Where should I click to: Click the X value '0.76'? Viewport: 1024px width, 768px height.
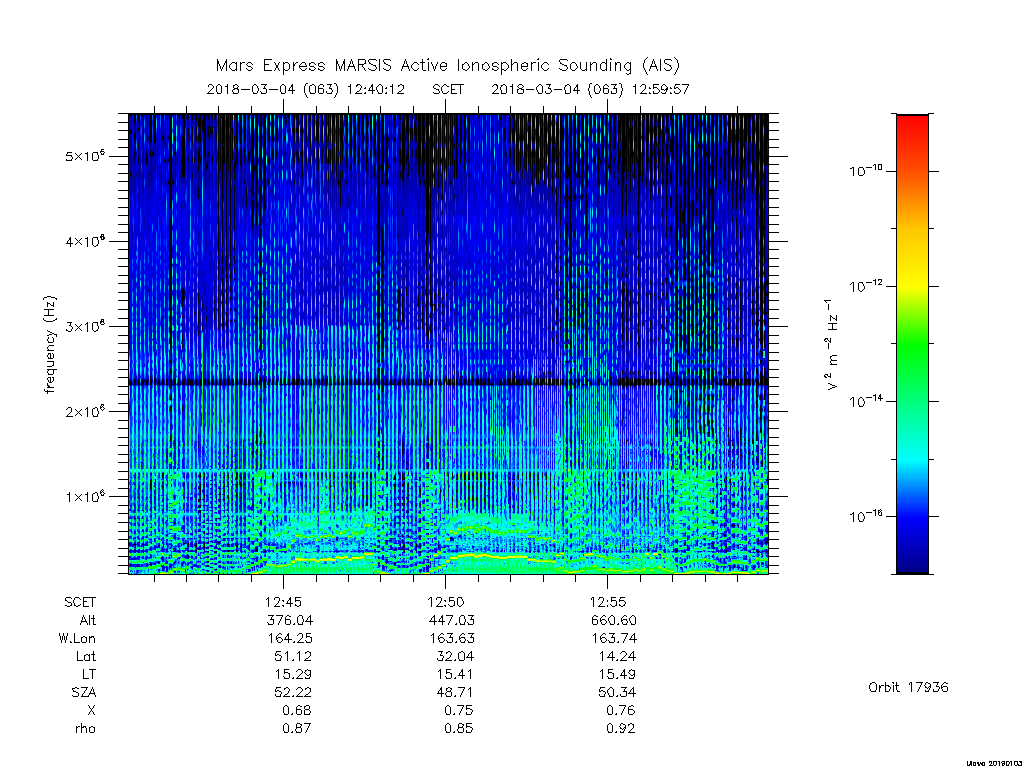621,710
